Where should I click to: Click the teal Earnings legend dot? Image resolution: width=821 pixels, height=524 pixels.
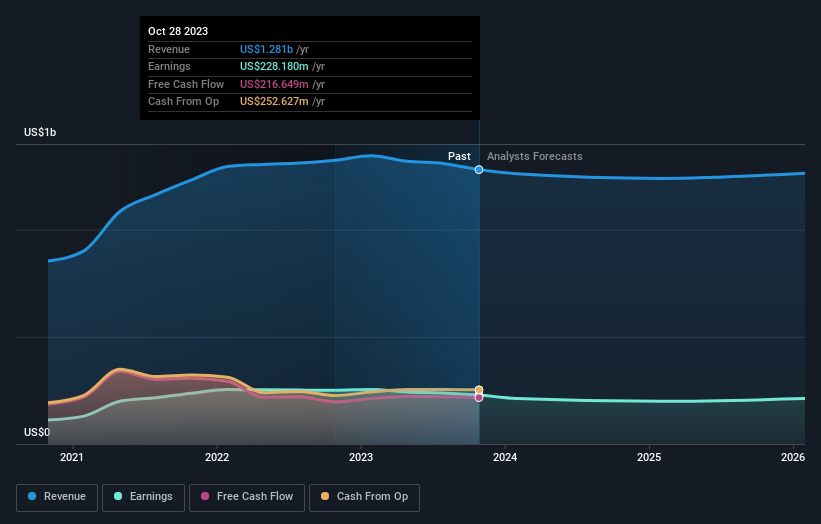[118, 496]
